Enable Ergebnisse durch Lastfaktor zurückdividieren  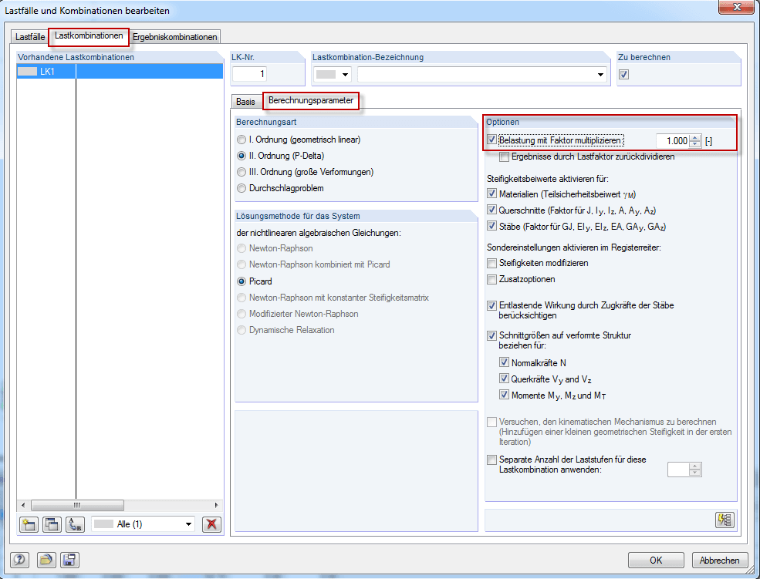point(505,157)
